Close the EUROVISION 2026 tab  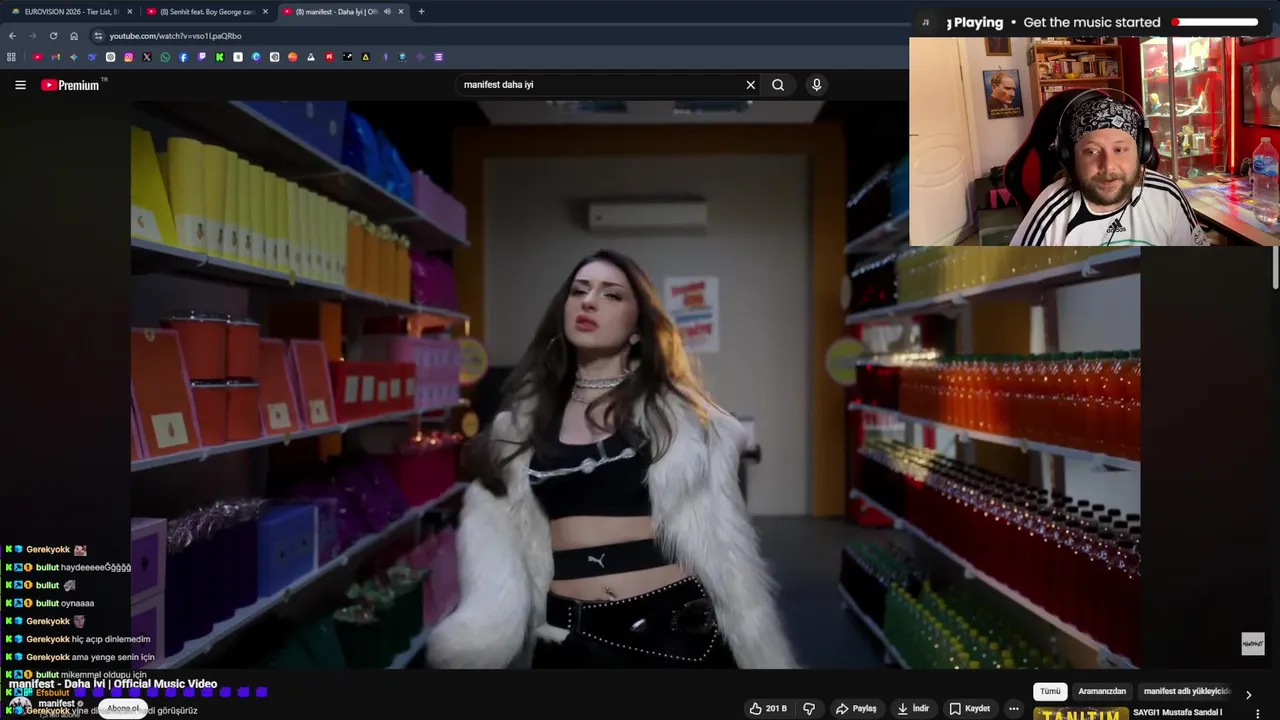coord(129,12)
